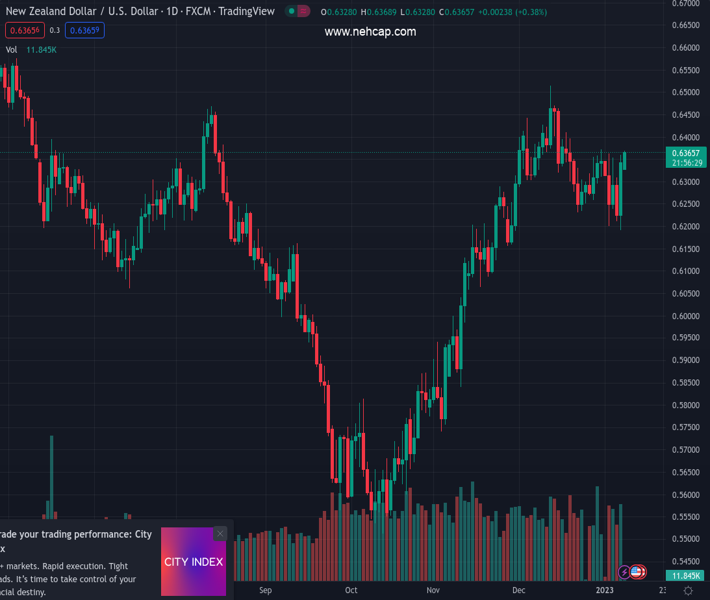This screenshot has height=600, width=710.
Task: Click the red flag icon beside the title
Action: [x=304, y=11]
